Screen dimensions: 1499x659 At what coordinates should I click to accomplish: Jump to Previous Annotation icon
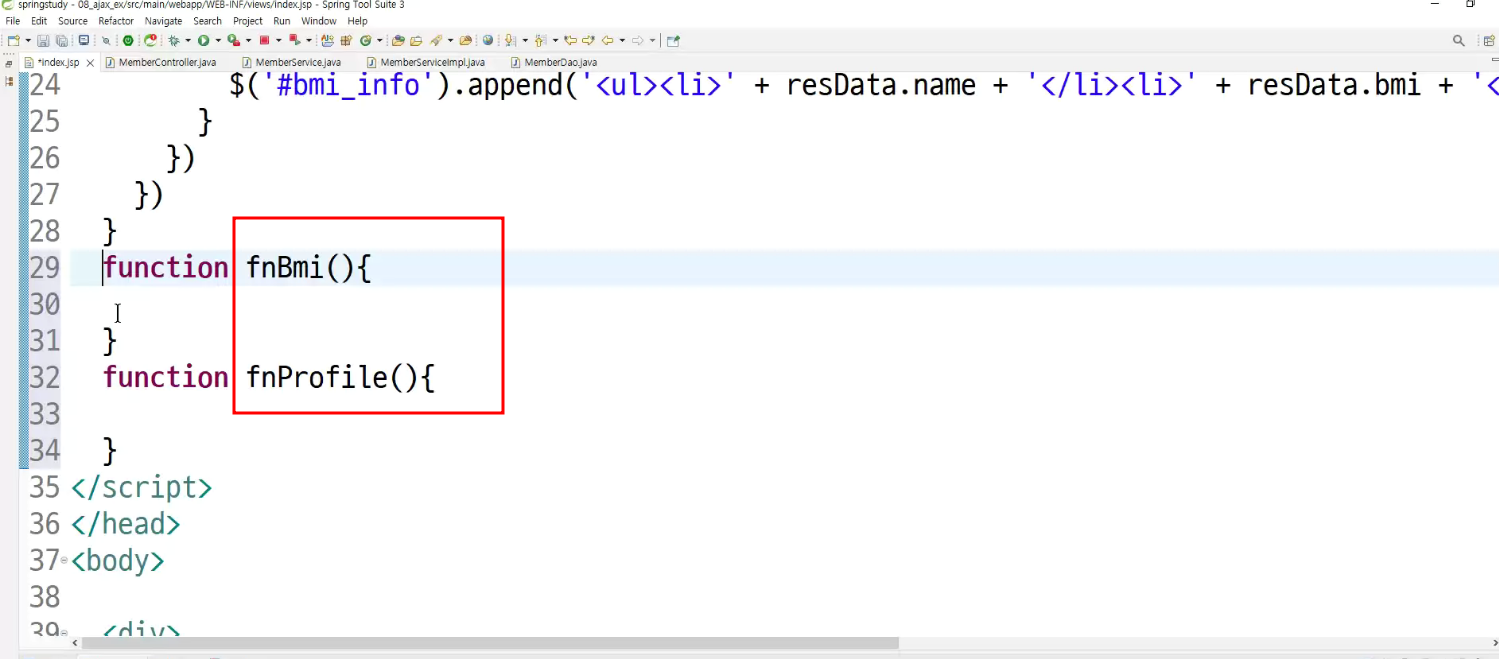click(x=540, y=41)
